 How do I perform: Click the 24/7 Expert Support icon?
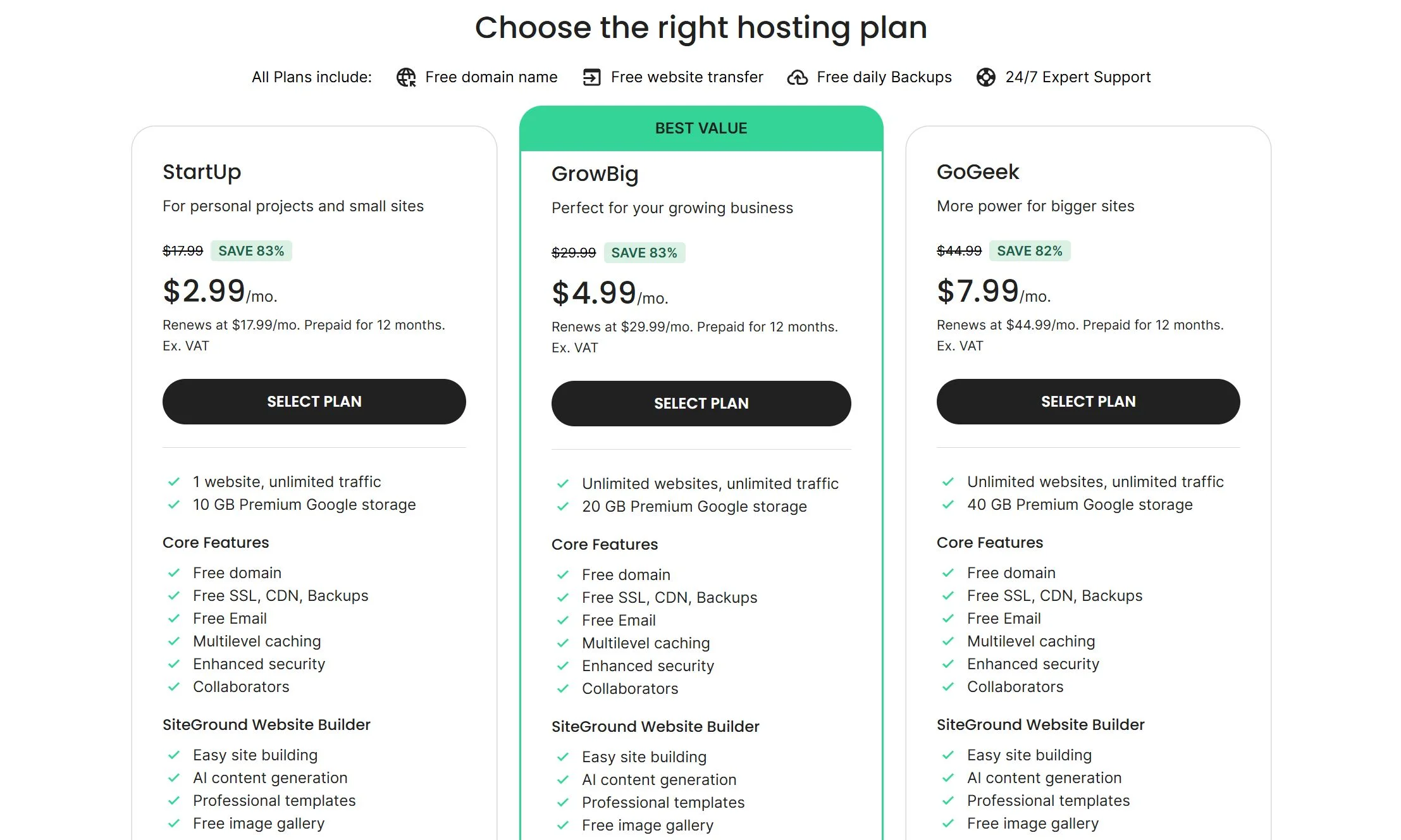[x=986, y=77]
